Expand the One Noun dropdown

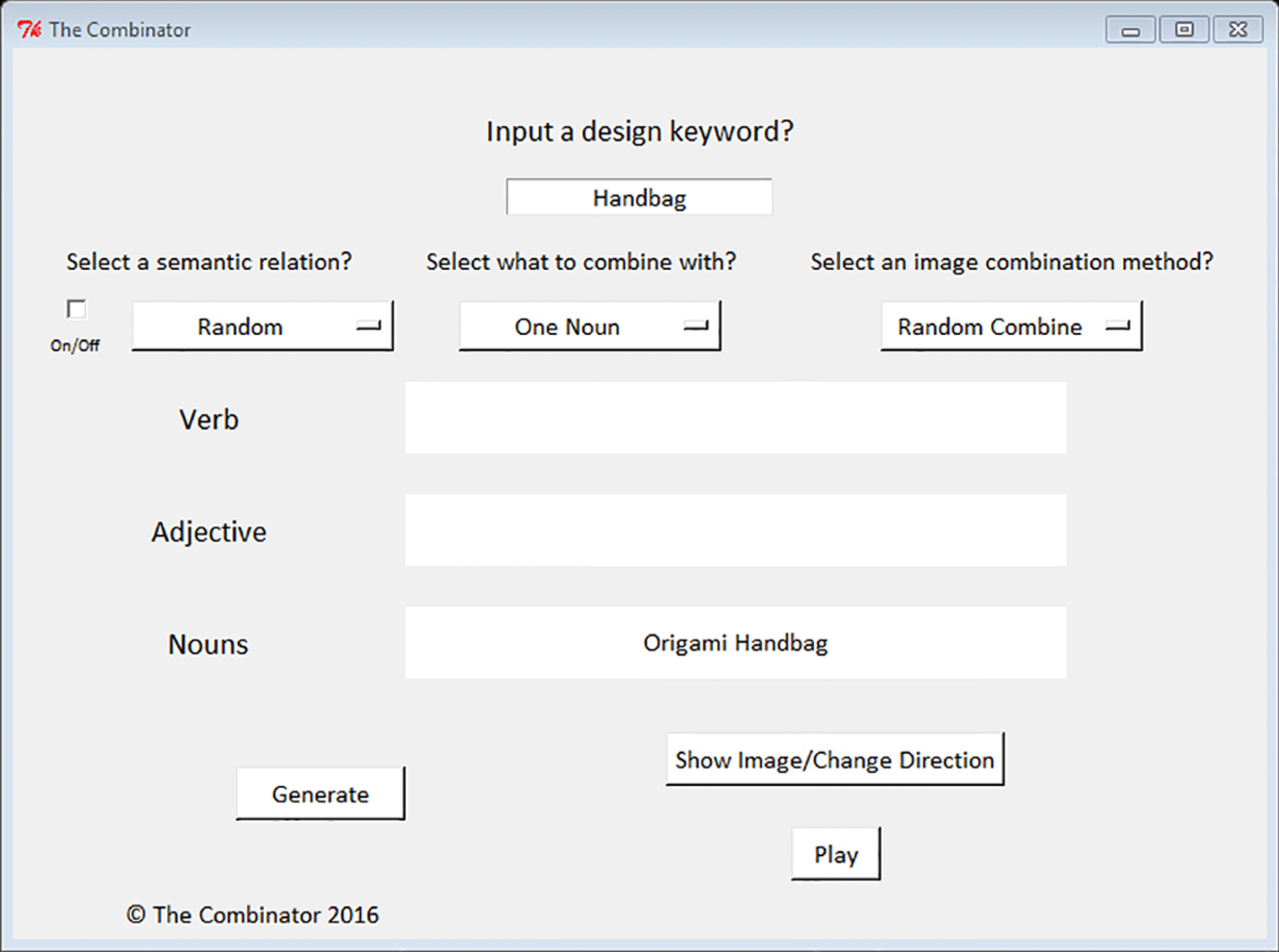click(x=589, y=326)
